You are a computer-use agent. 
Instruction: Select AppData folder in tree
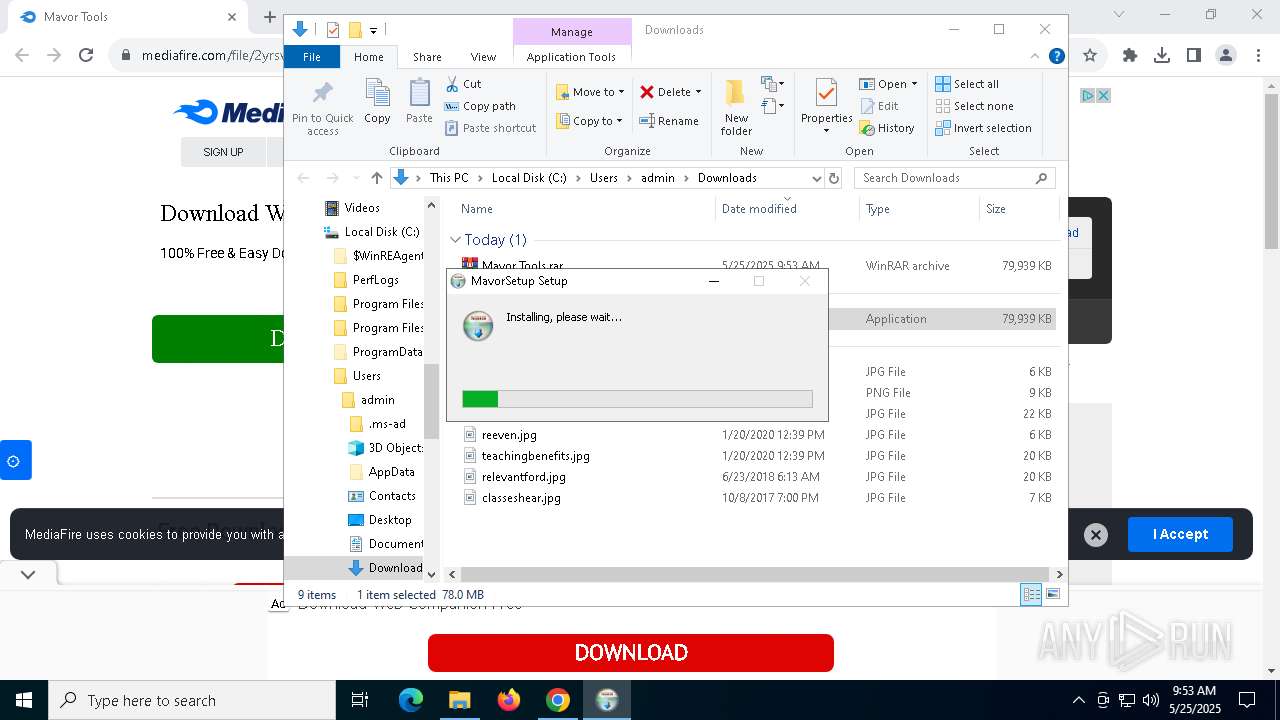[391, 472]
